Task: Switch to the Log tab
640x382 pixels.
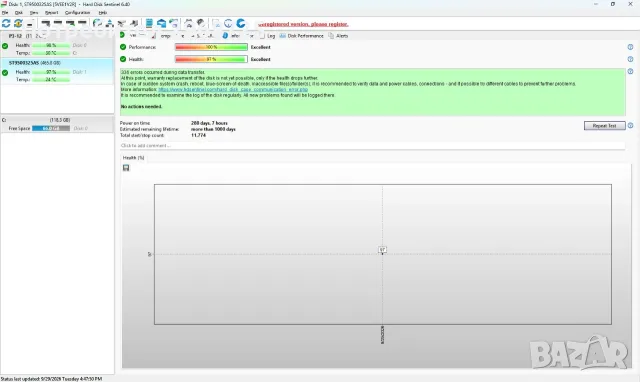Action: click(x=268, y=36)
